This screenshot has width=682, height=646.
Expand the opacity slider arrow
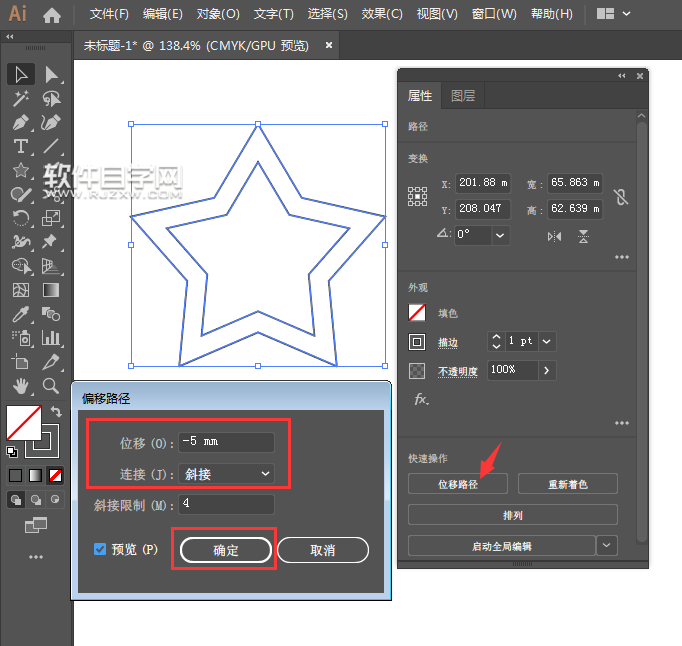(x=547, y=371)
